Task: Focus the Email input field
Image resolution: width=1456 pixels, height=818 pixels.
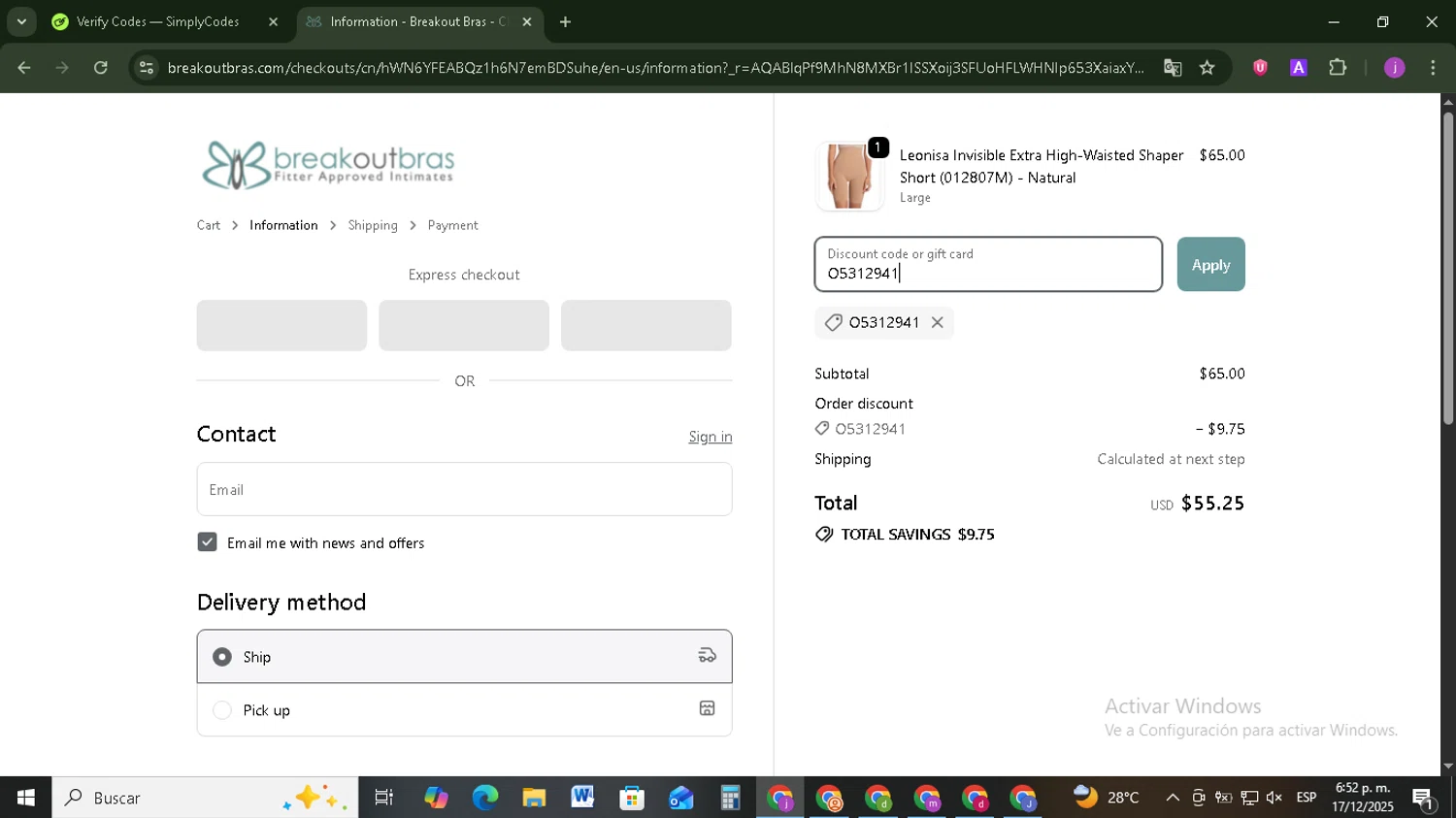Action: point(464,489)
